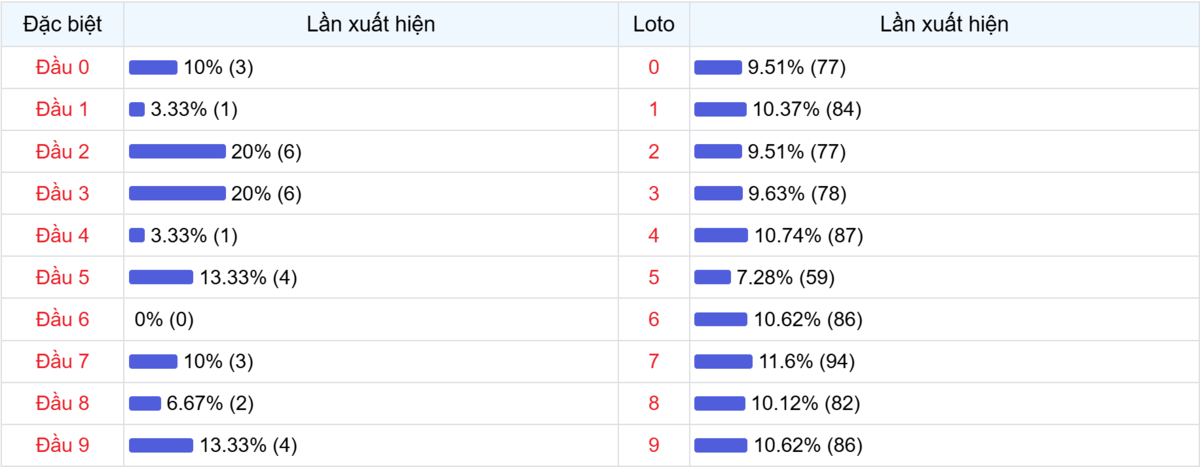This screenshot has width=1200, height=467.
Task: Click the Đầu 6 row label
Action: tap(62, 320)
